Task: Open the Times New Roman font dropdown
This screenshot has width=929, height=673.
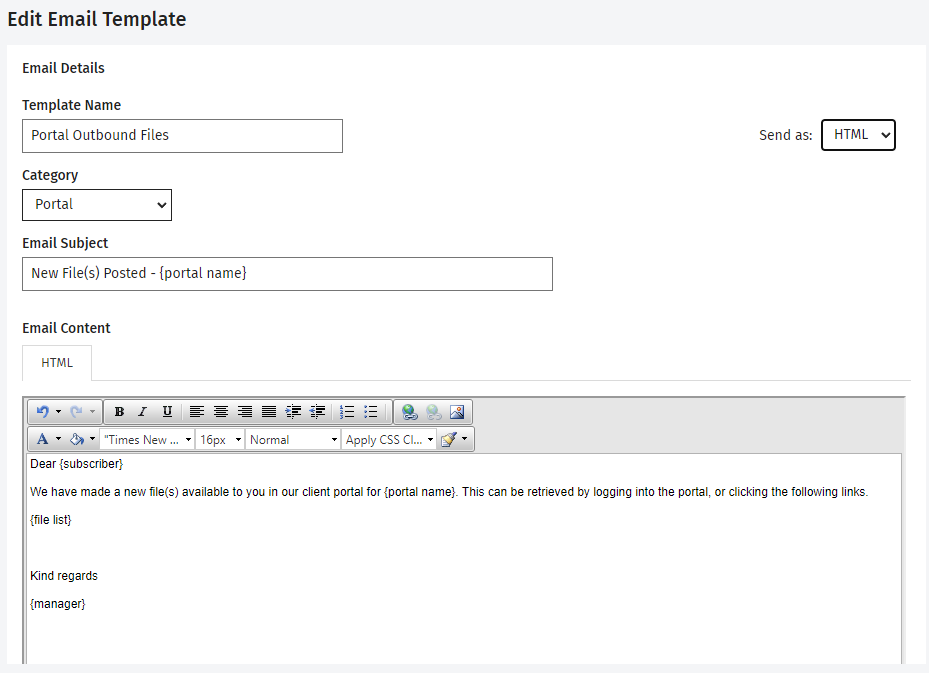Action: click(147, 440)
